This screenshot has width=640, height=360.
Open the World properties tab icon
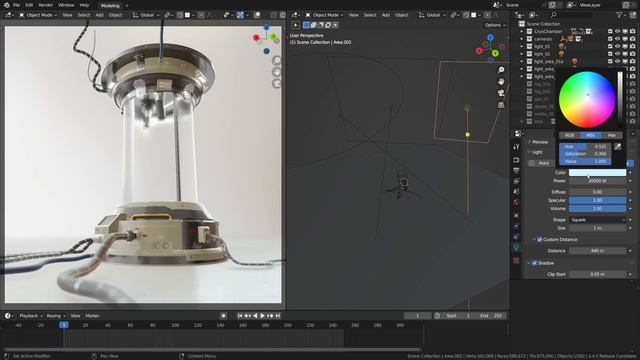pos(516,202)
